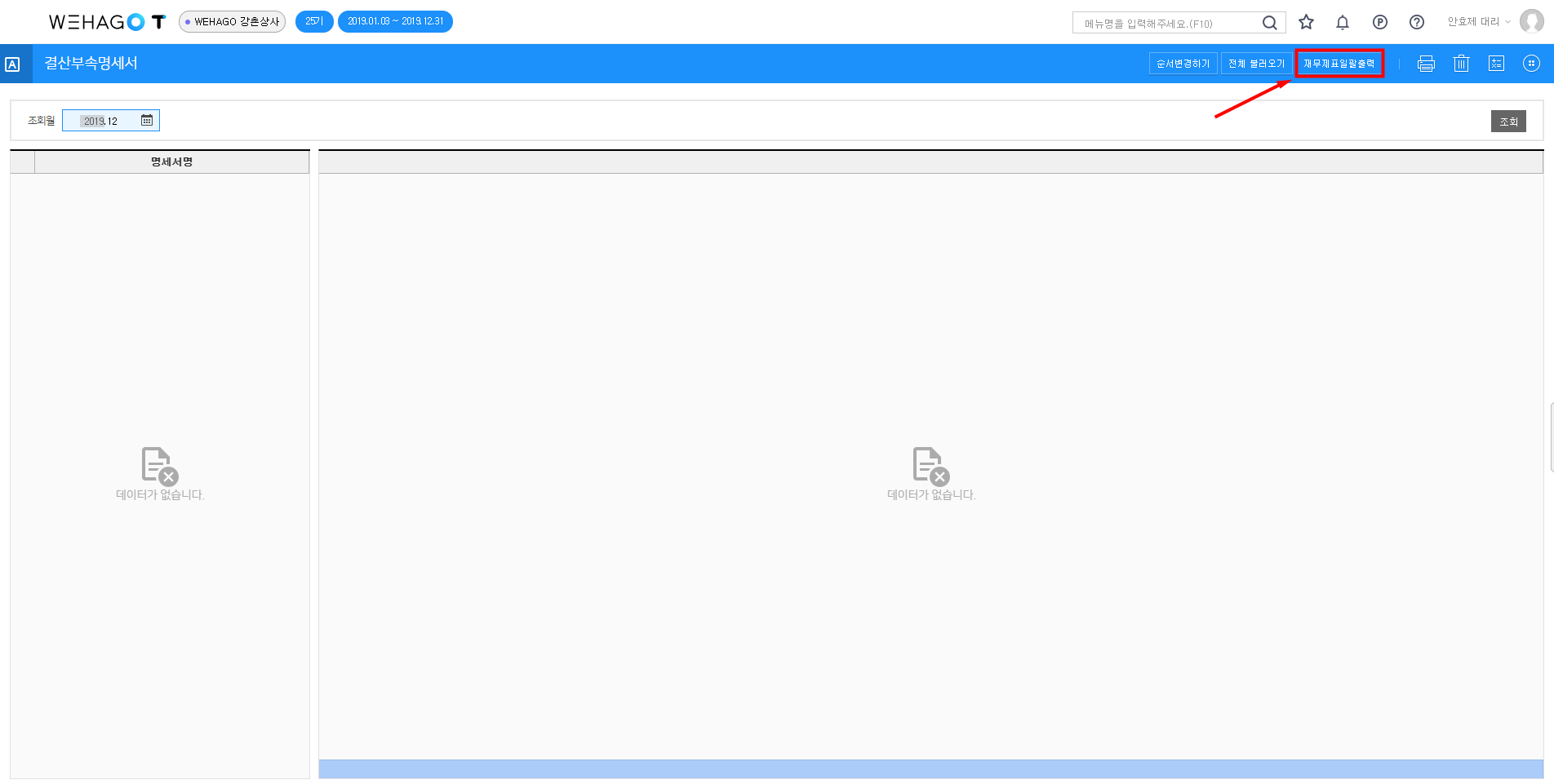The image size is (1554, 784).
Task: Open the notifications bell icon
Action: pyautogui.click(x=1343, y=22)
